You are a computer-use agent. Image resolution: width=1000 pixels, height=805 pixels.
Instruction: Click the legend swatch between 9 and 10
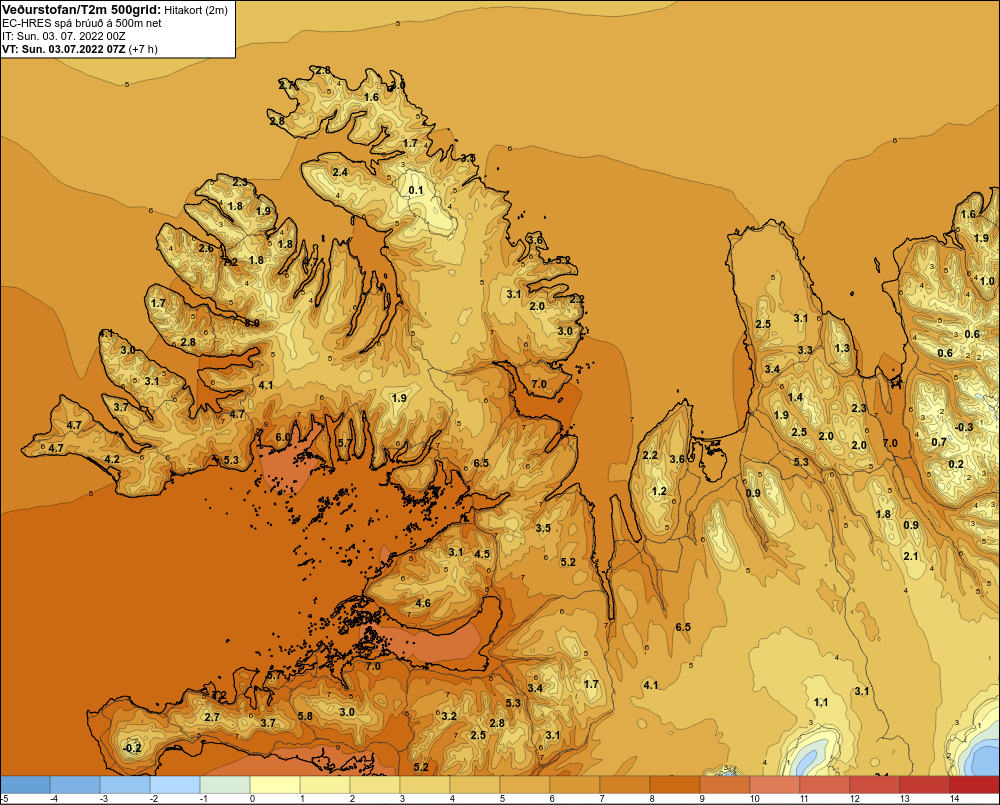(x=724, y=784)
